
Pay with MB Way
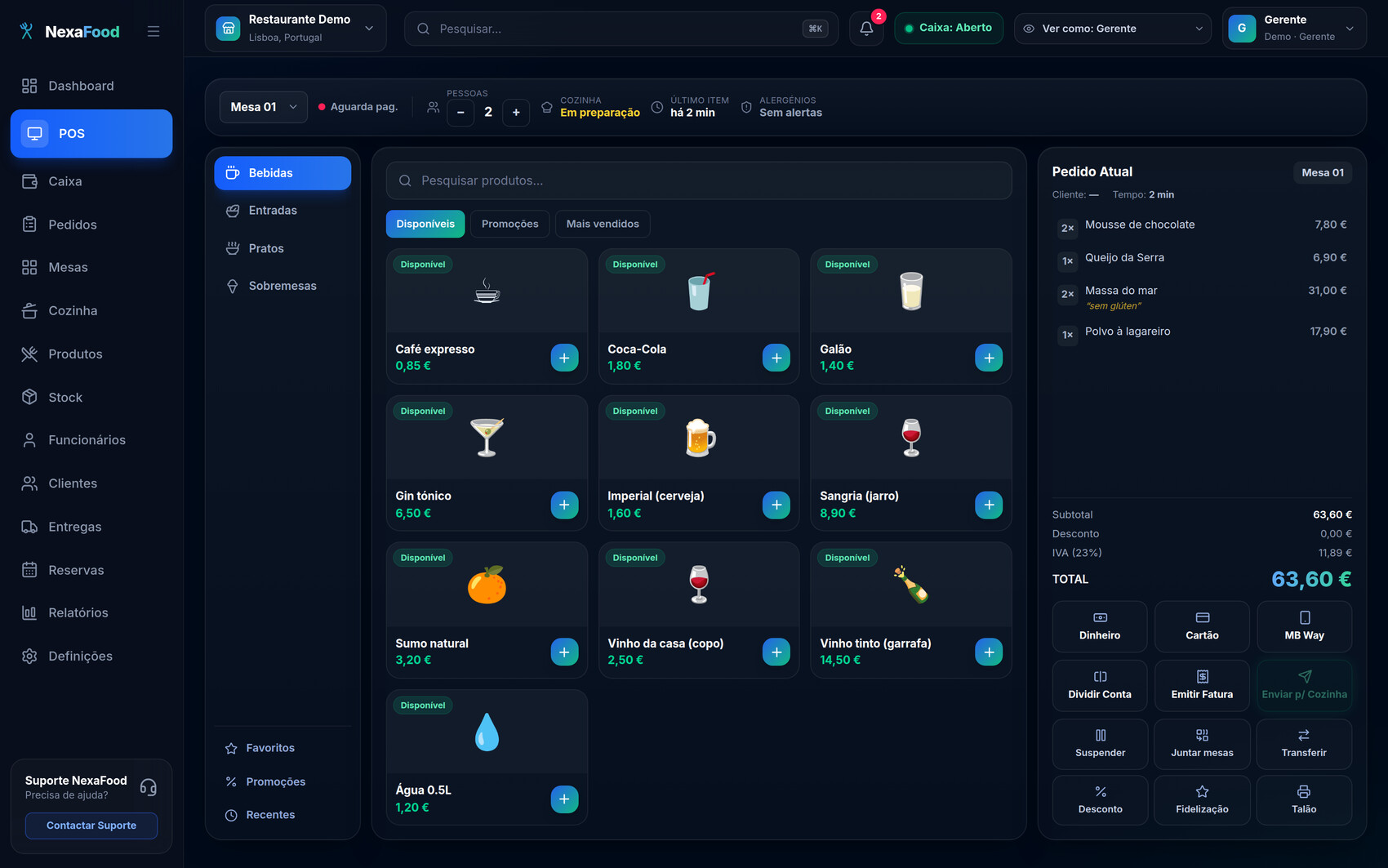(x=1304, y=626)
